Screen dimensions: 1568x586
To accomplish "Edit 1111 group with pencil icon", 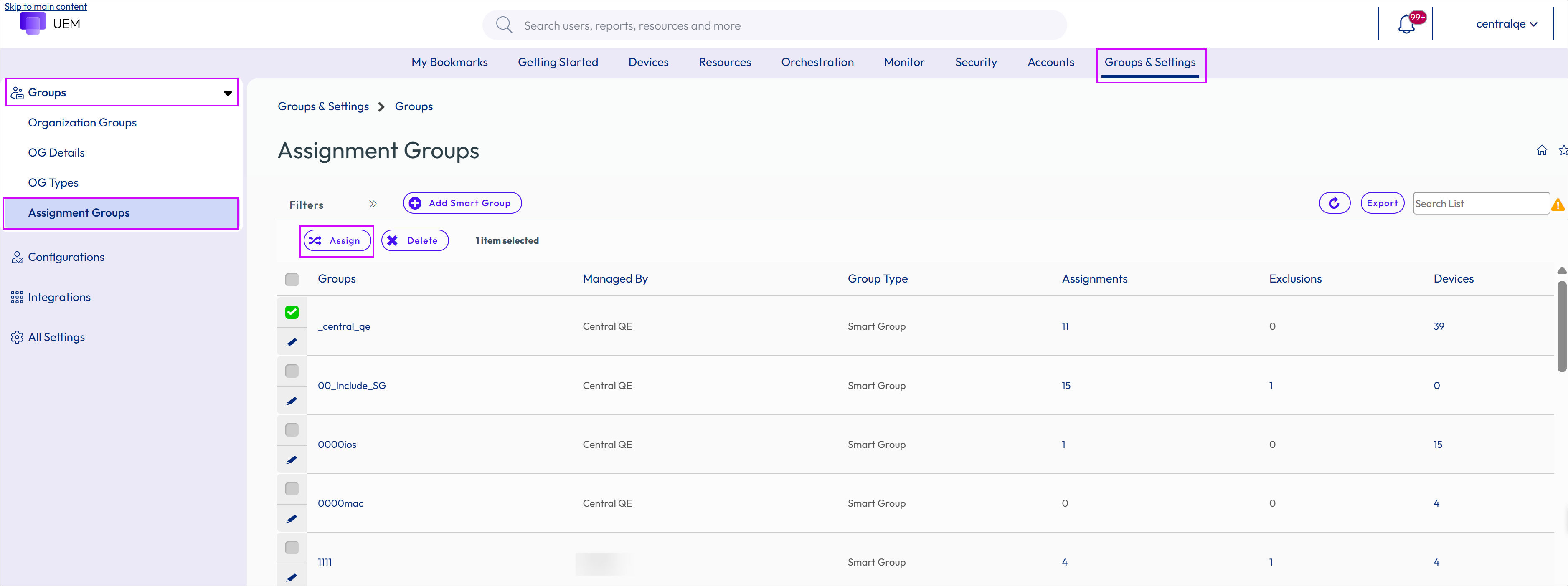I will [x=292, y=578].
